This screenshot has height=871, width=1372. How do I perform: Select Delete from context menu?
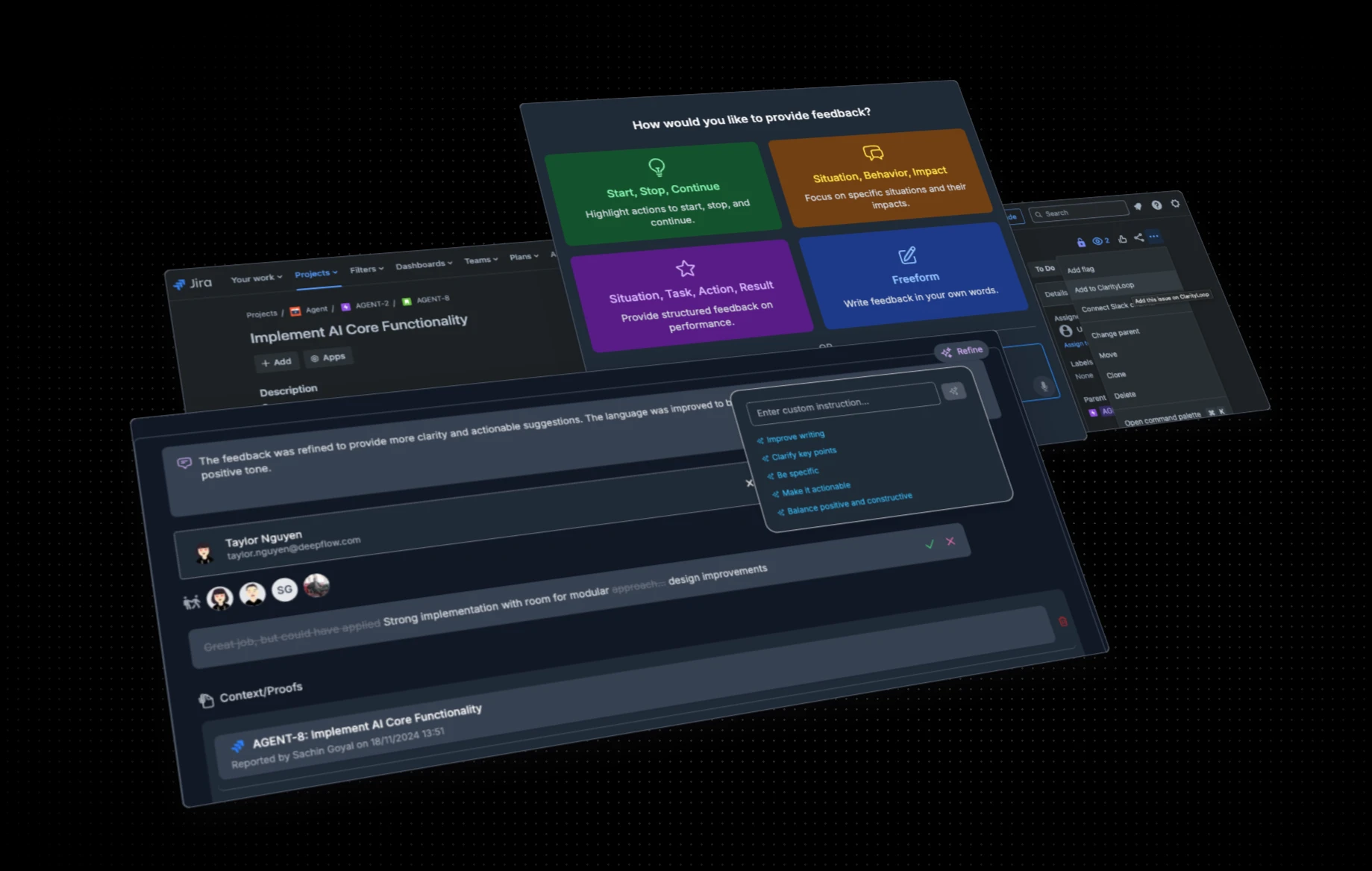point(1125,395)
